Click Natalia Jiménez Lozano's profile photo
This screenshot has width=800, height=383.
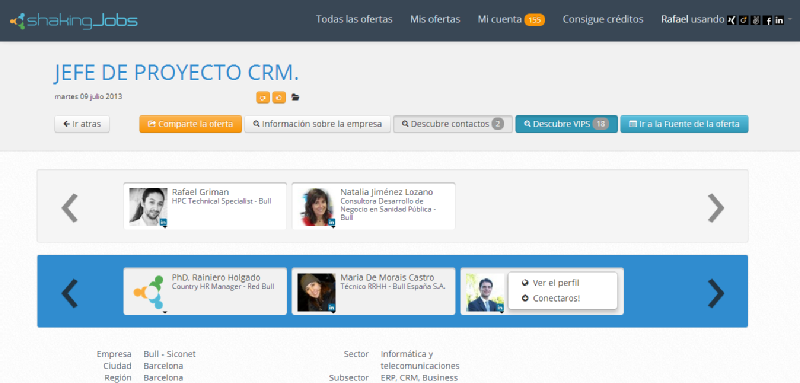317,207
